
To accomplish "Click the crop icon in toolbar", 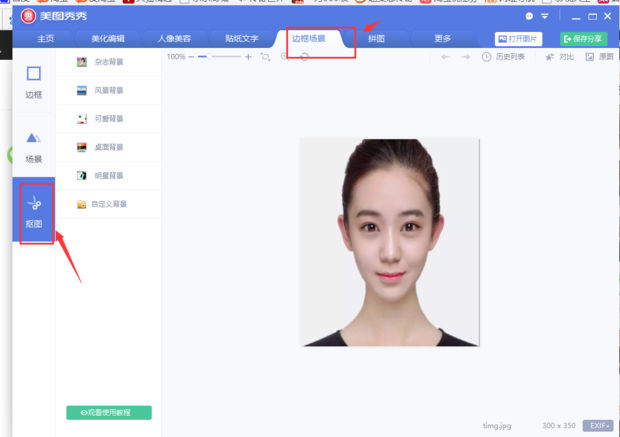I will tap(265, 57).
